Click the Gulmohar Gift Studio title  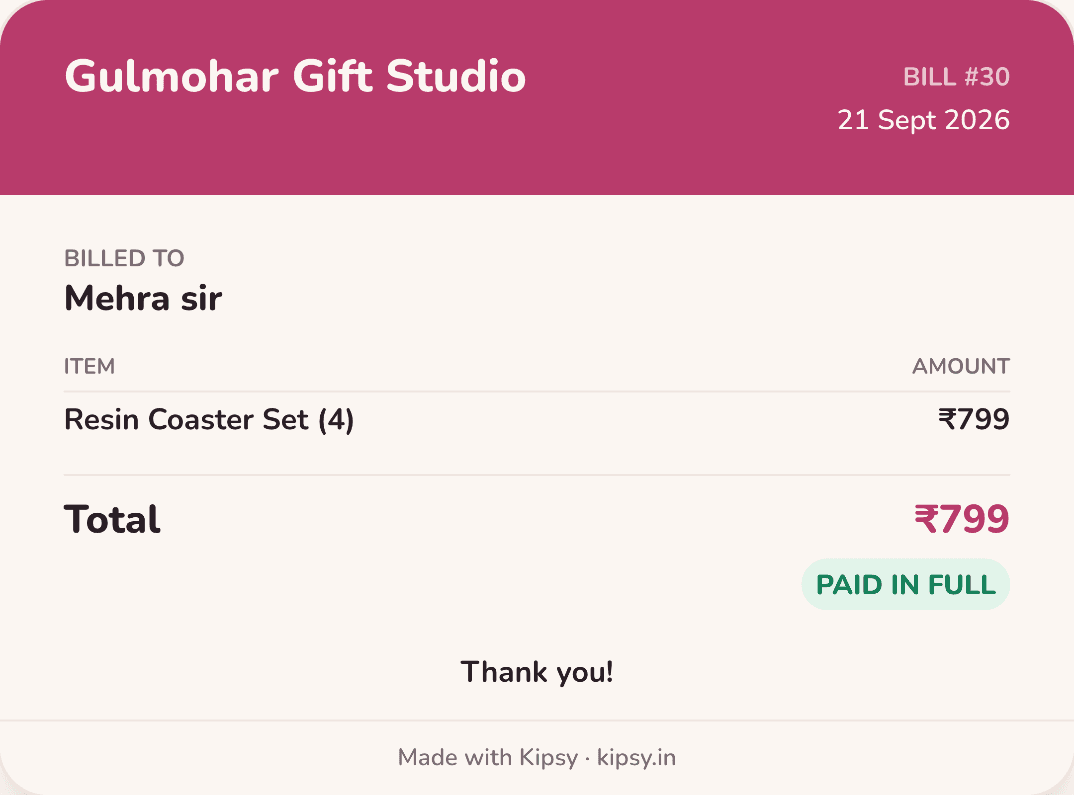[295, 76]
